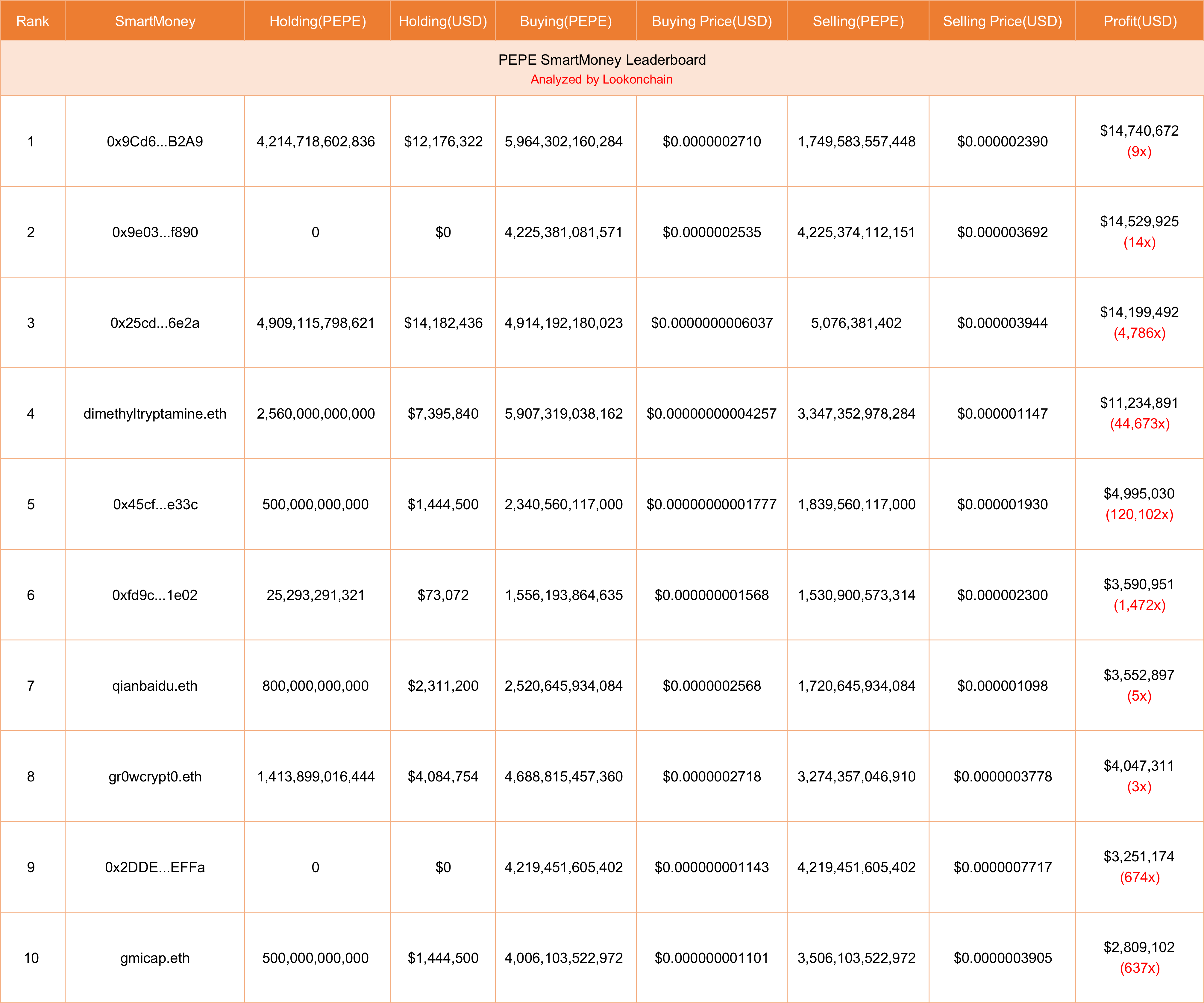1204x1003 pixels.
Task: Select the qianbaidu.eth wallet cell
Action: 155,686
